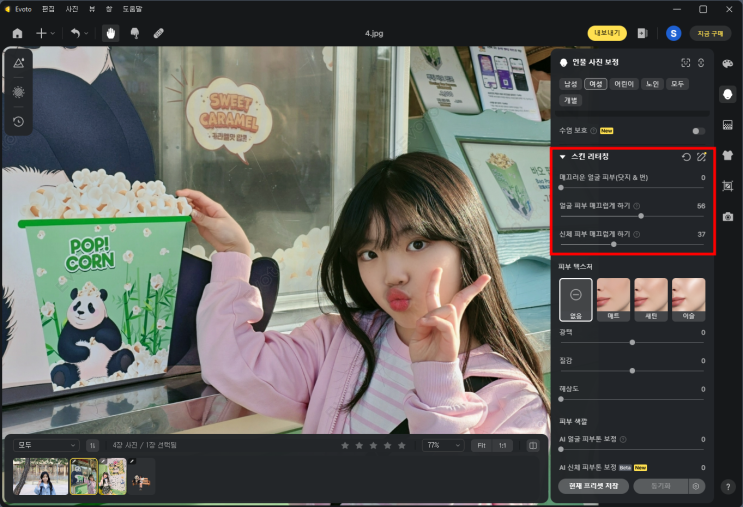Viewport: 743px width, 507px height.
Task: Choose the 새틴 skin texture thumbnail
Action: pos(651,300)
